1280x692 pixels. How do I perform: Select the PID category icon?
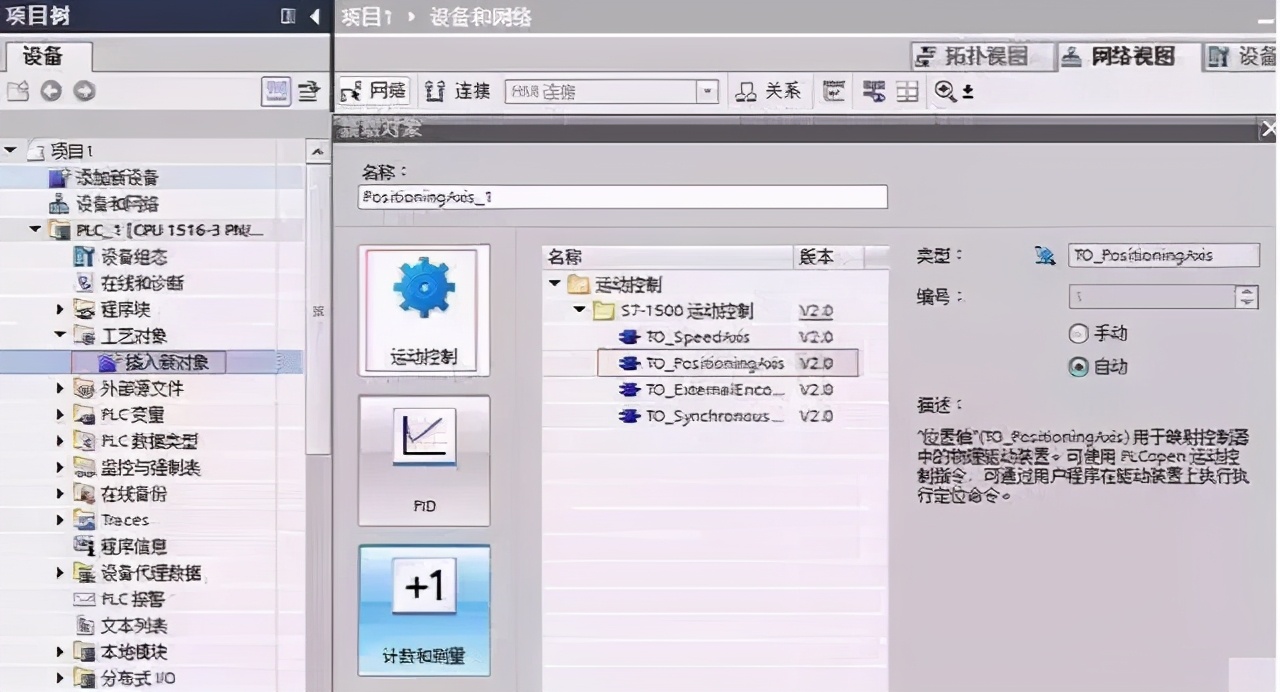(x=423, y=460)
